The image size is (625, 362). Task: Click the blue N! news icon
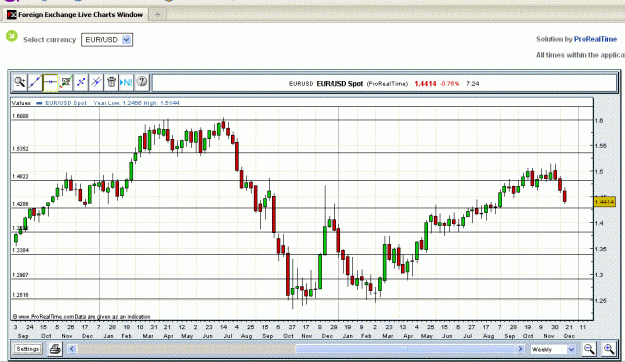[126, 83]
